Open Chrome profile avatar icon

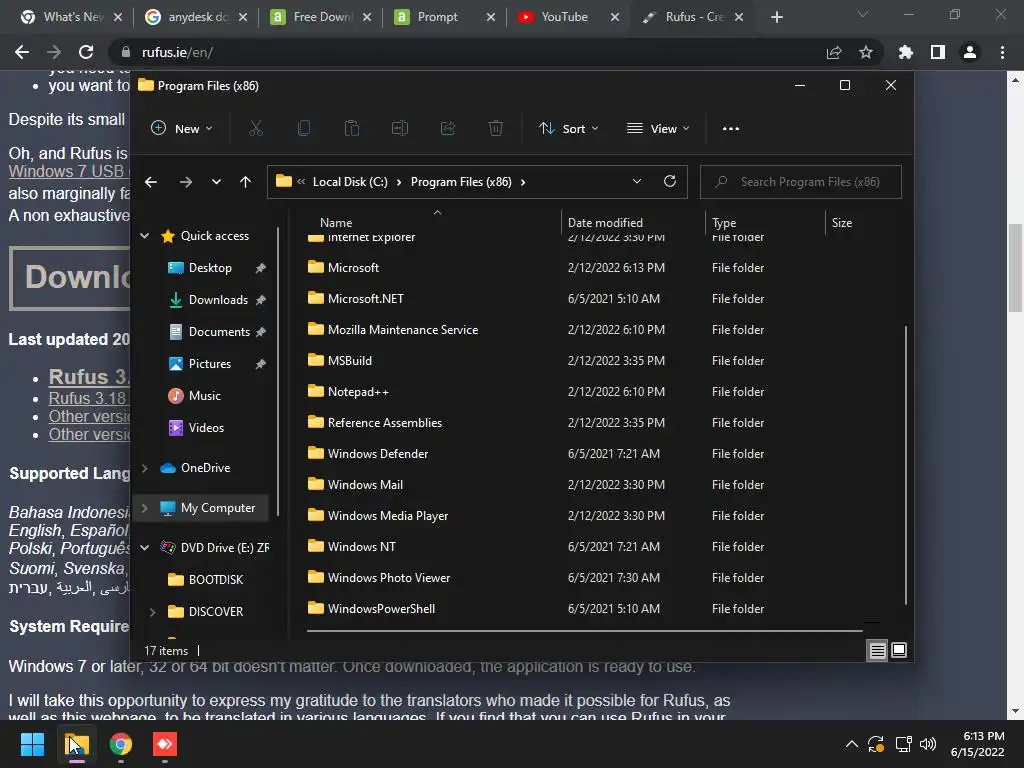970,52
